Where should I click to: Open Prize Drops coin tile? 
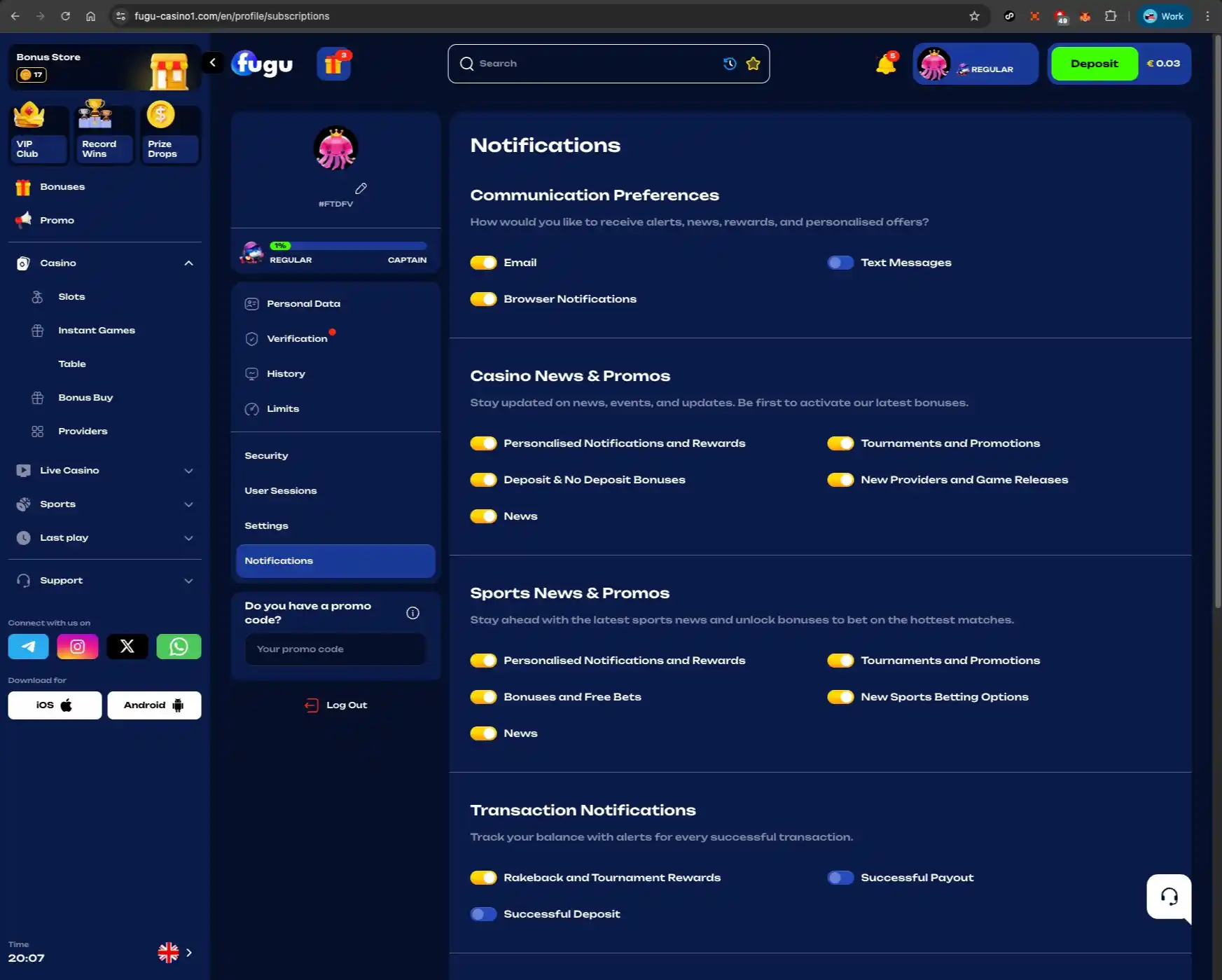[x=169, y=134]
